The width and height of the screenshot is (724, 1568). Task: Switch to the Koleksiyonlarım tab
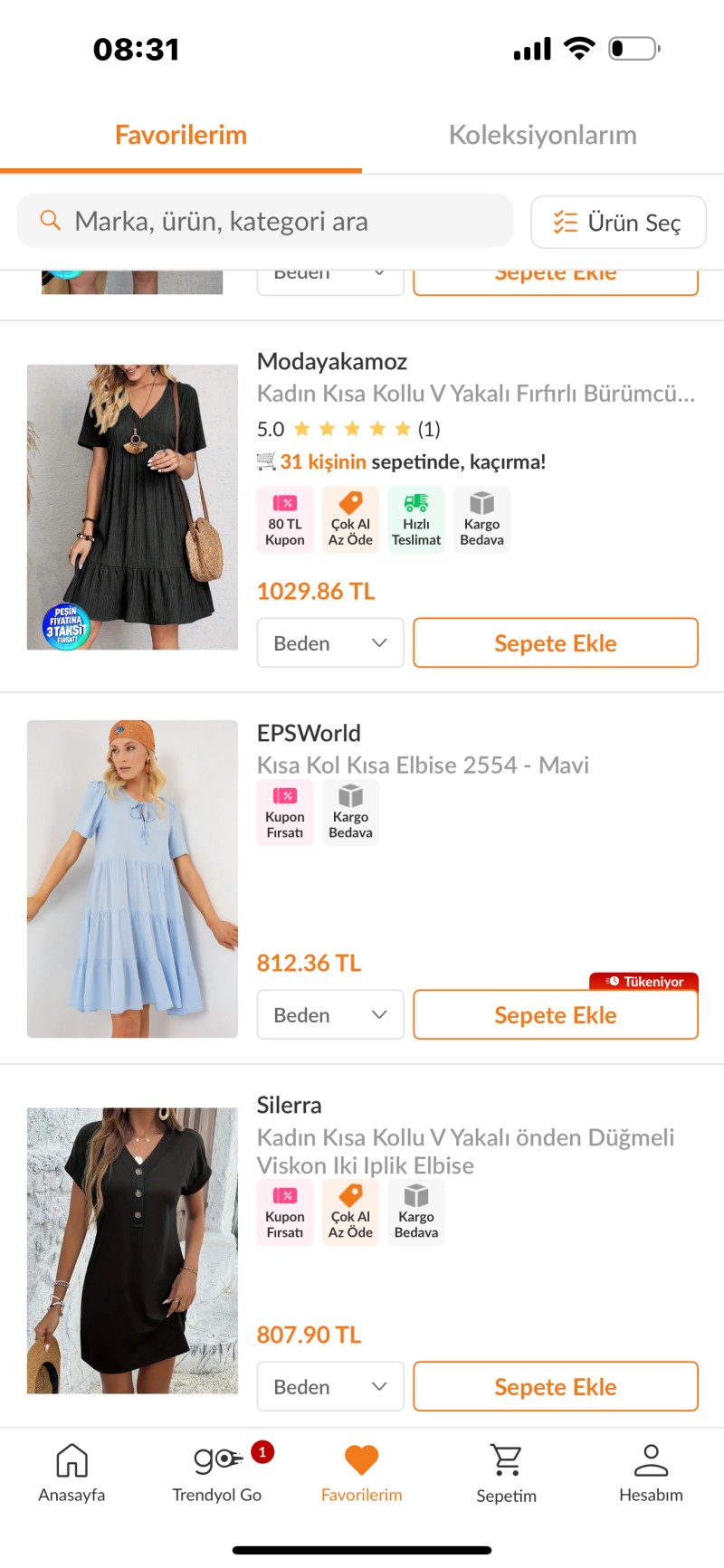[543, 135]
